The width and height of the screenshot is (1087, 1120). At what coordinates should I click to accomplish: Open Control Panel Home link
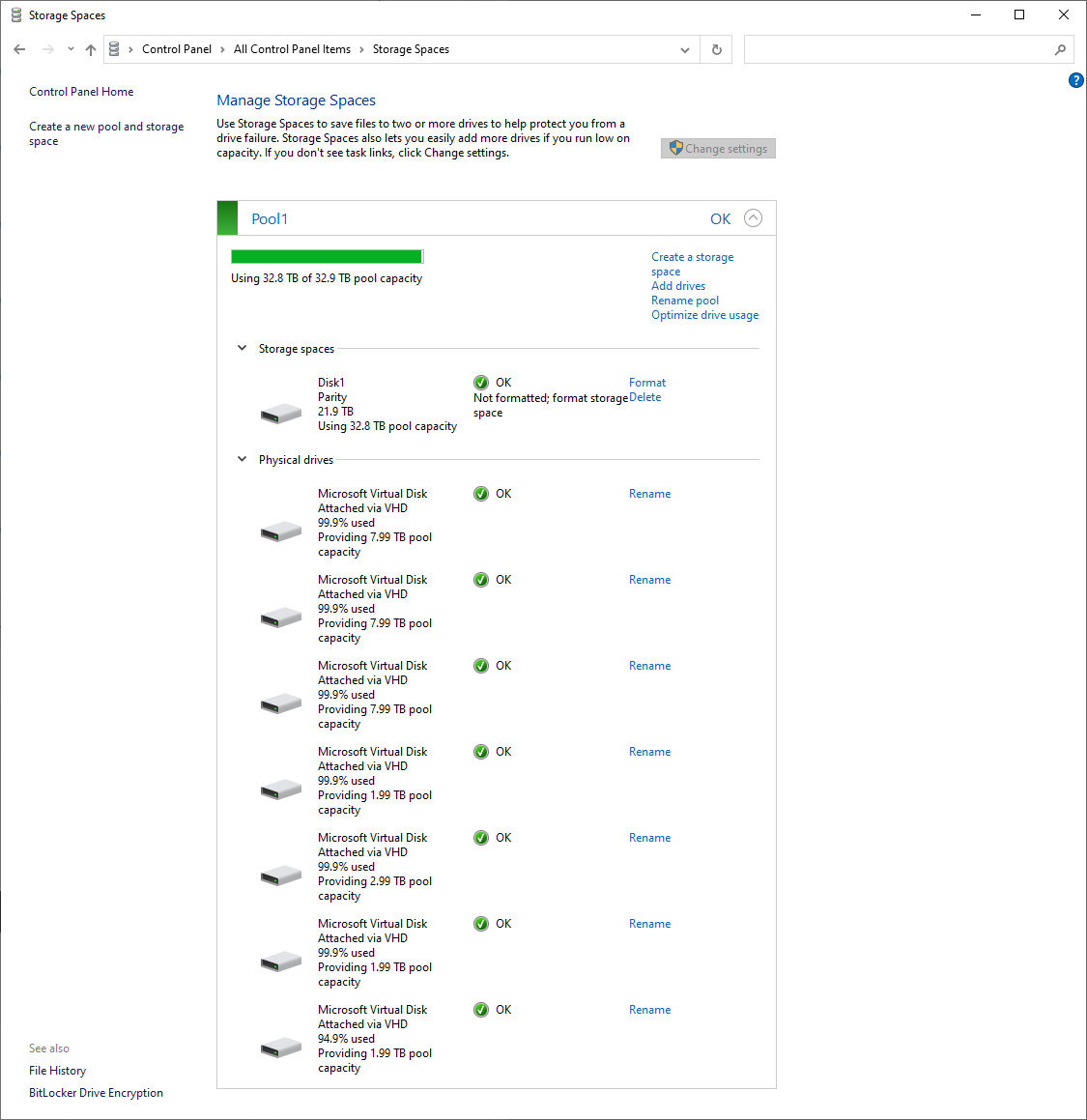pos(81,92)
